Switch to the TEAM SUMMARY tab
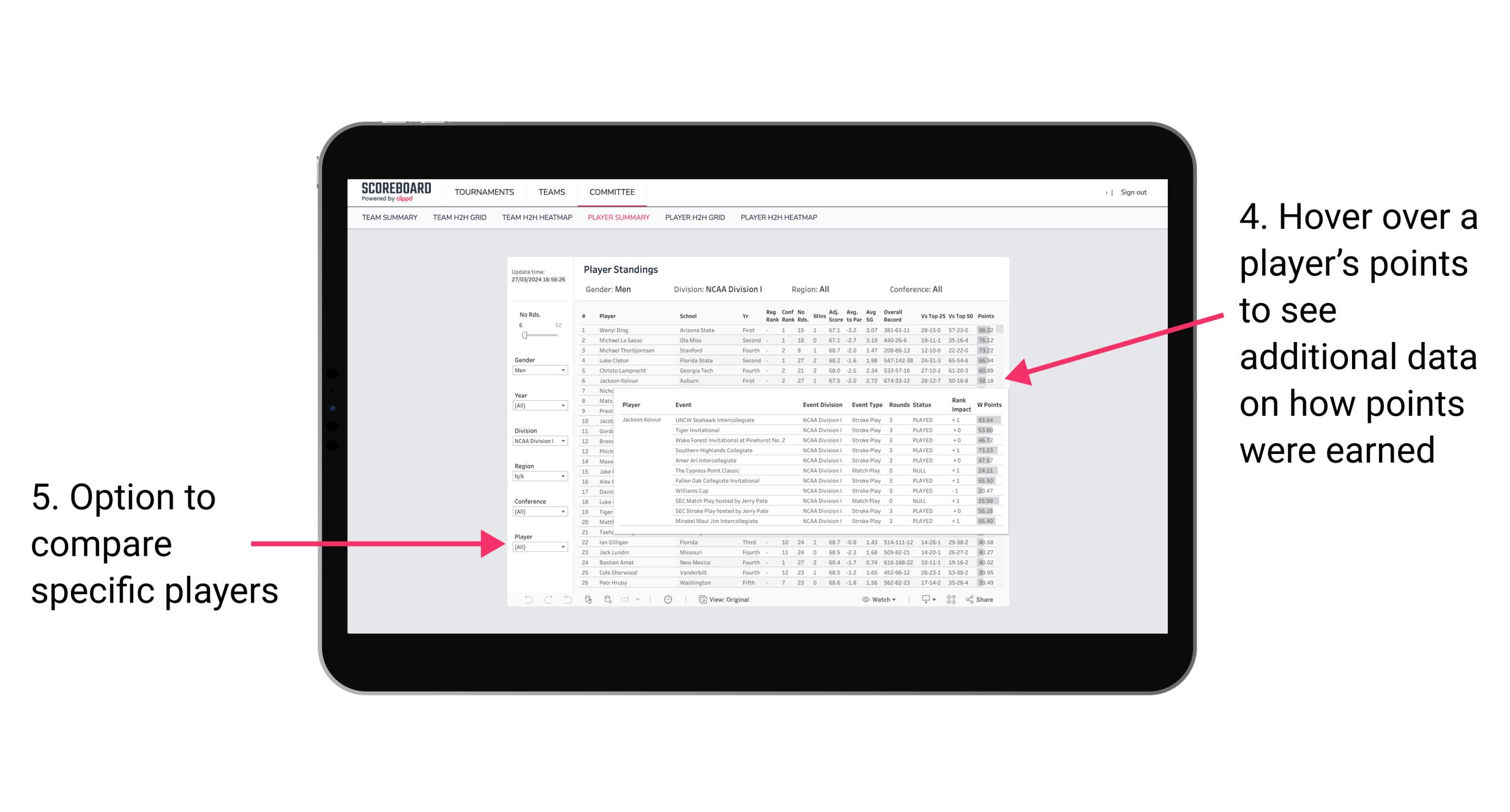 pos(394,221)
